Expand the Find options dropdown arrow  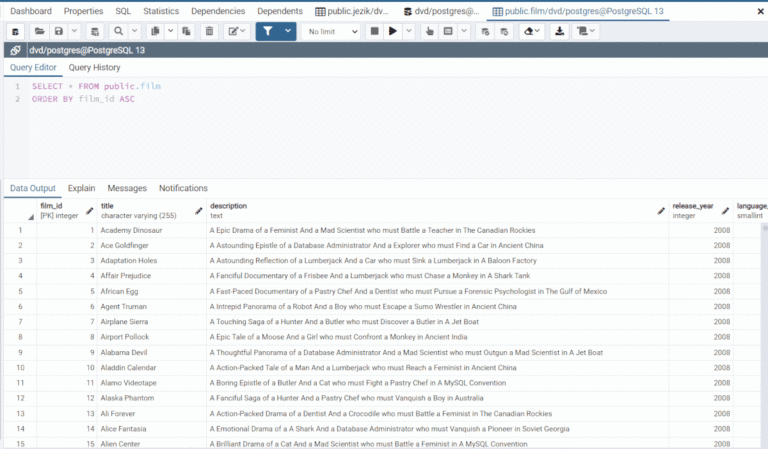point(135,32)
